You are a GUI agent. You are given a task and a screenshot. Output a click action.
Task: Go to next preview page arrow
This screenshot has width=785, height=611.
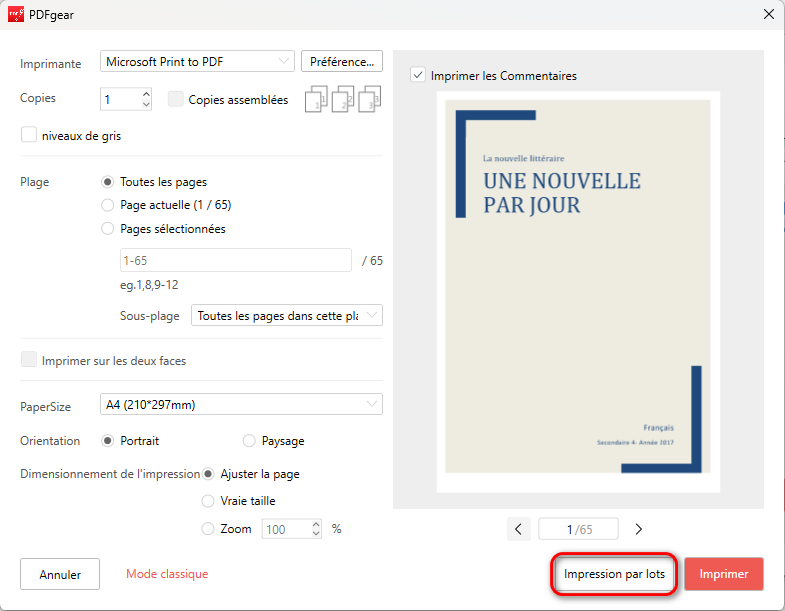638,529
